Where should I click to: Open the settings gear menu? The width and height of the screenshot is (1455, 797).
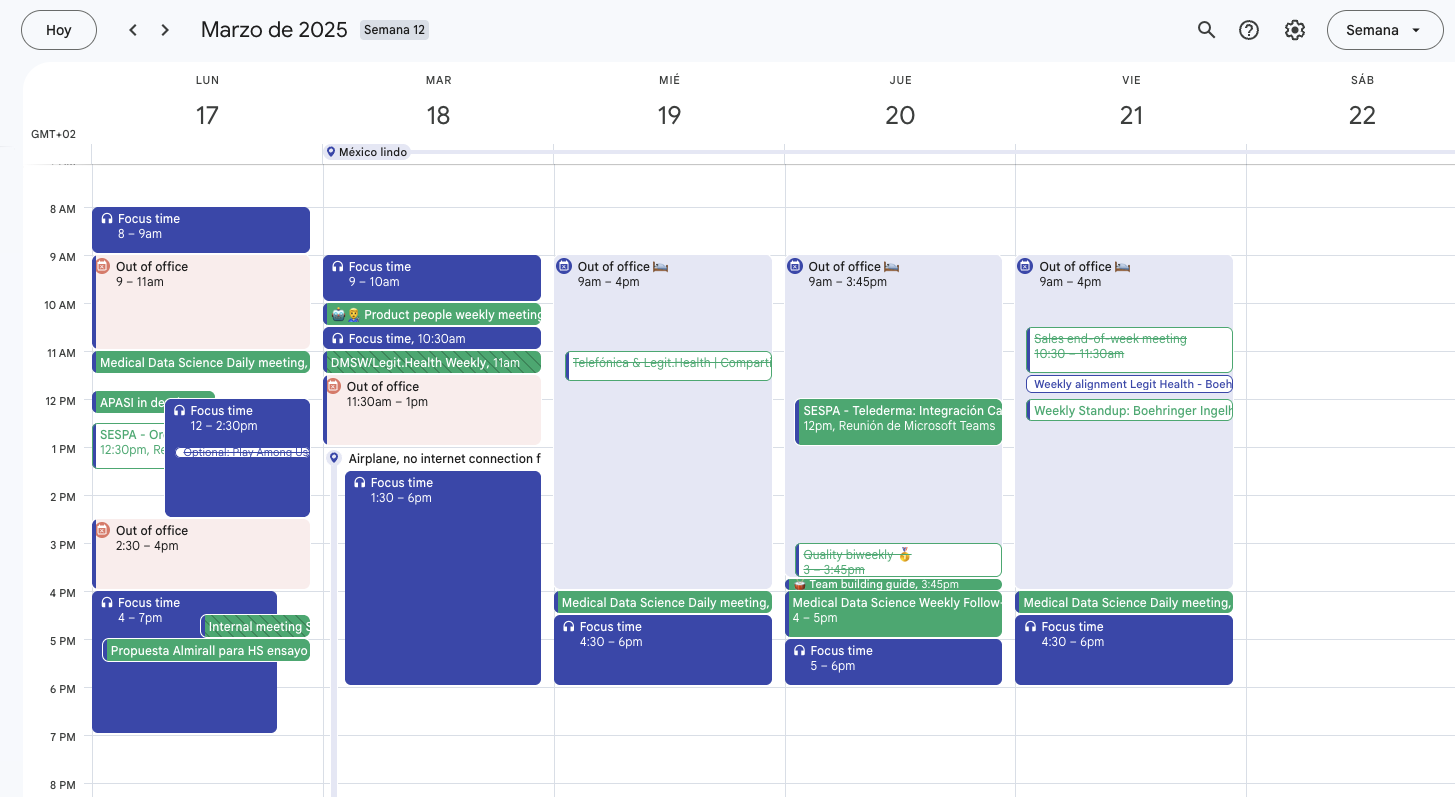pyautogui.click(x=1295, y=30)
